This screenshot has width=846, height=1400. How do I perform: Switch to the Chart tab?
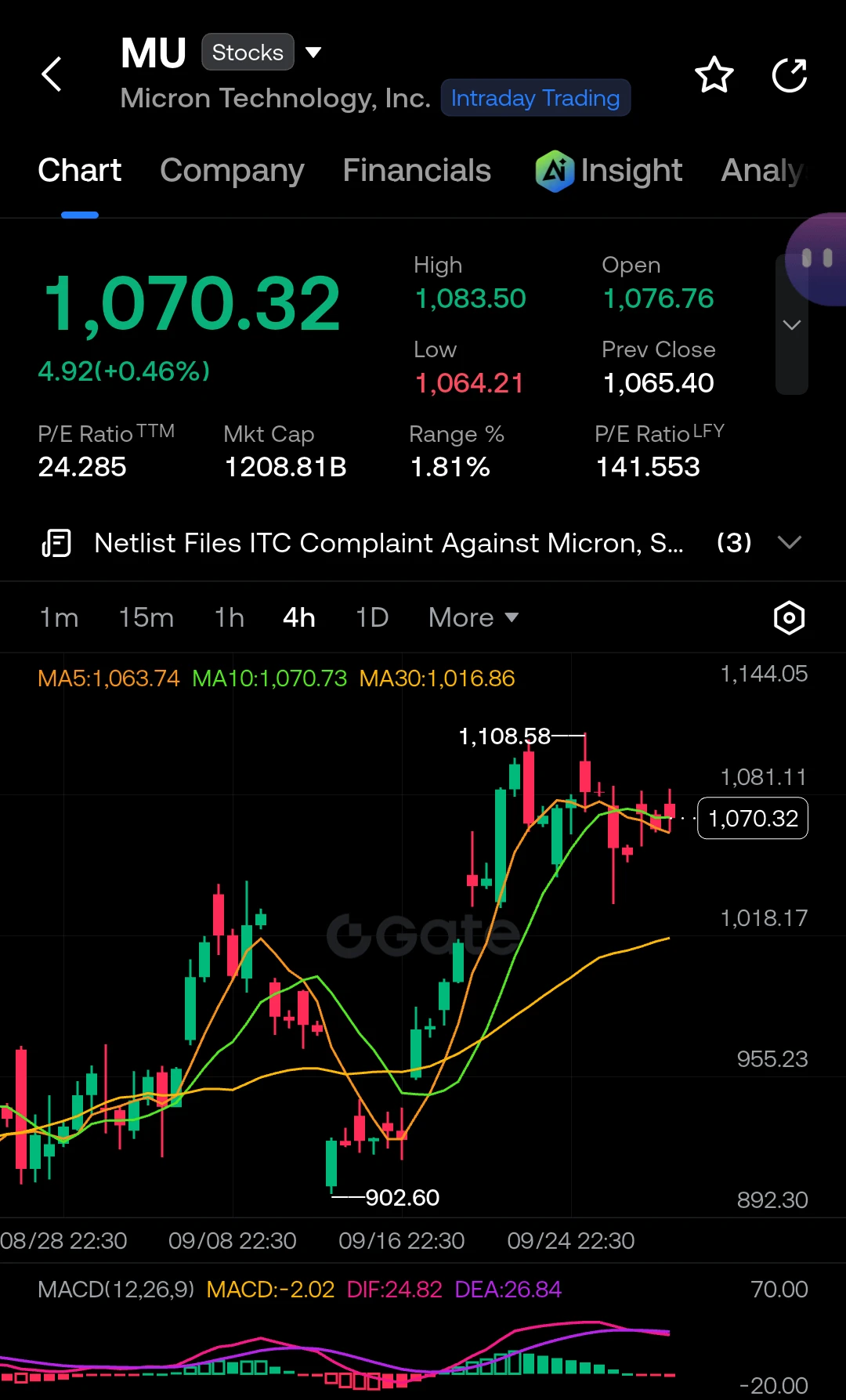(x=79, y=170)
